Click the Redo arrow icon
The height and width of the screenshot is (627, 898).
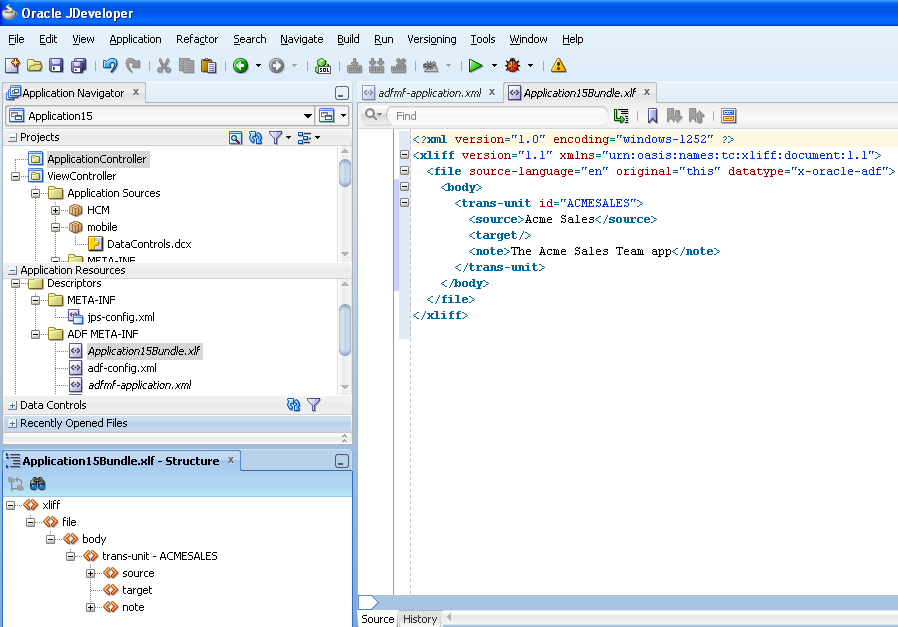(x=133, y=66)
